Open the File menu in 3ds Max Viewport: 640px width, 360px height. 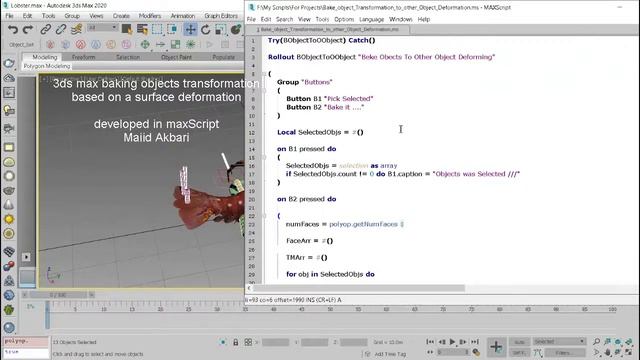pos(9,16)
